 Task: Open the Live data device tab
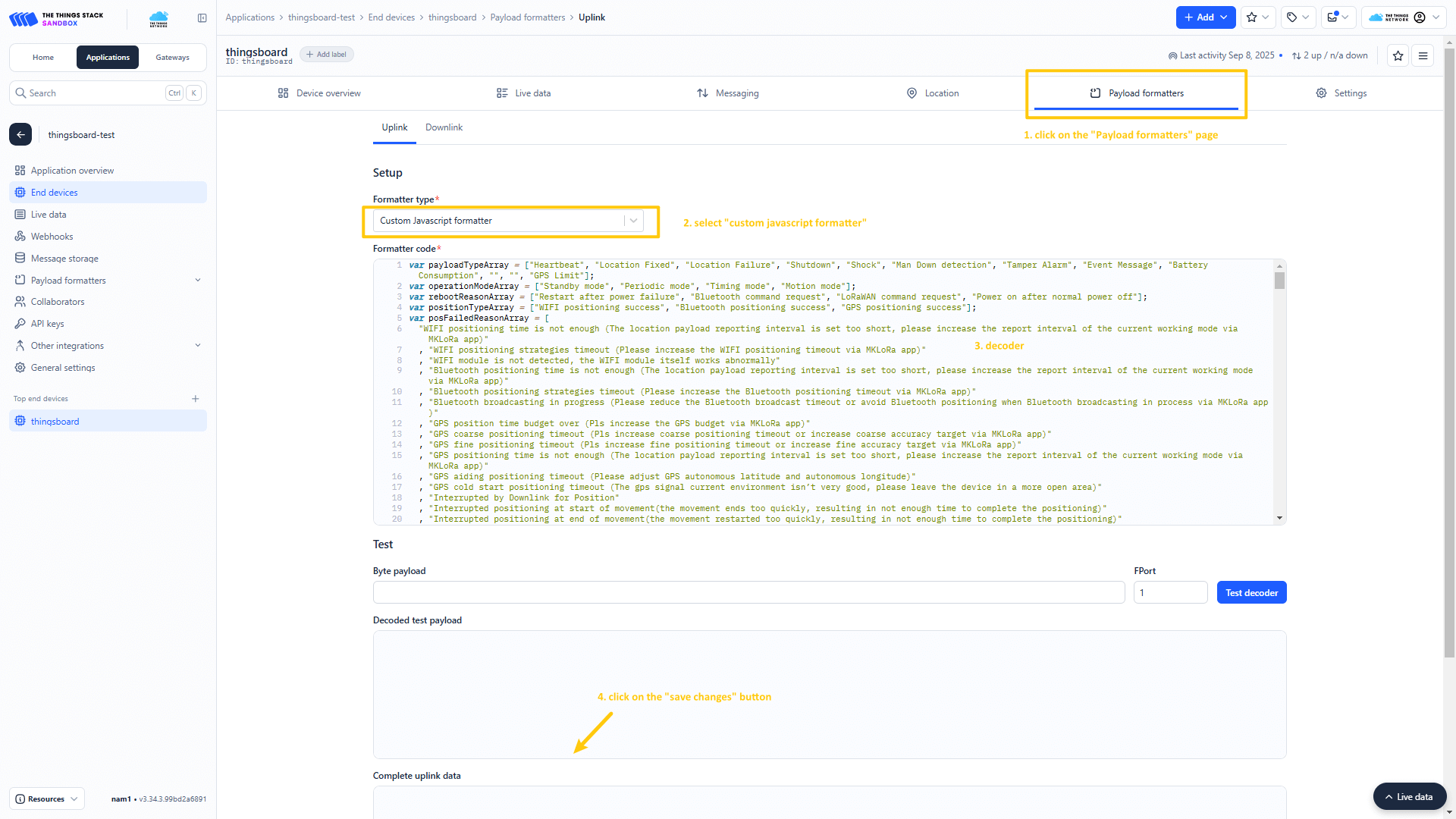click(x=523, y=93)
